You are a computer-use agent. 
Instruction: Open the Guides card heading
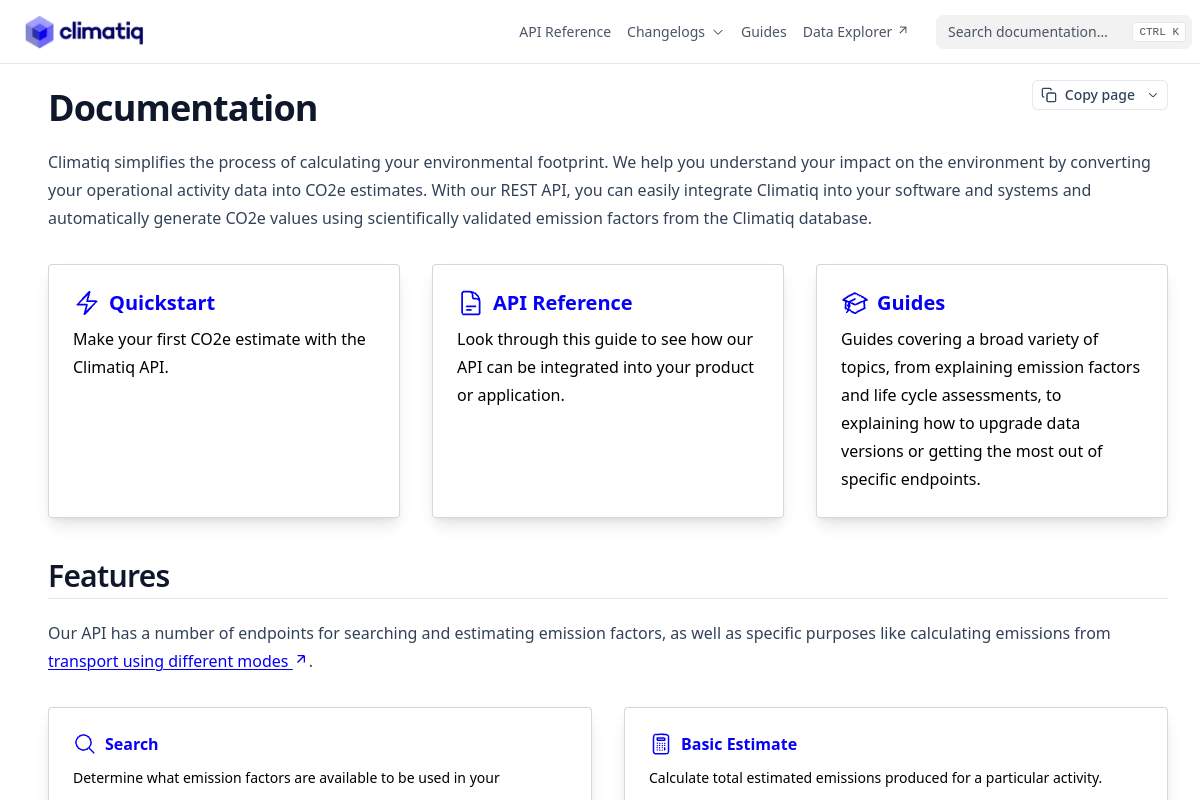click(x=911, y=303)
